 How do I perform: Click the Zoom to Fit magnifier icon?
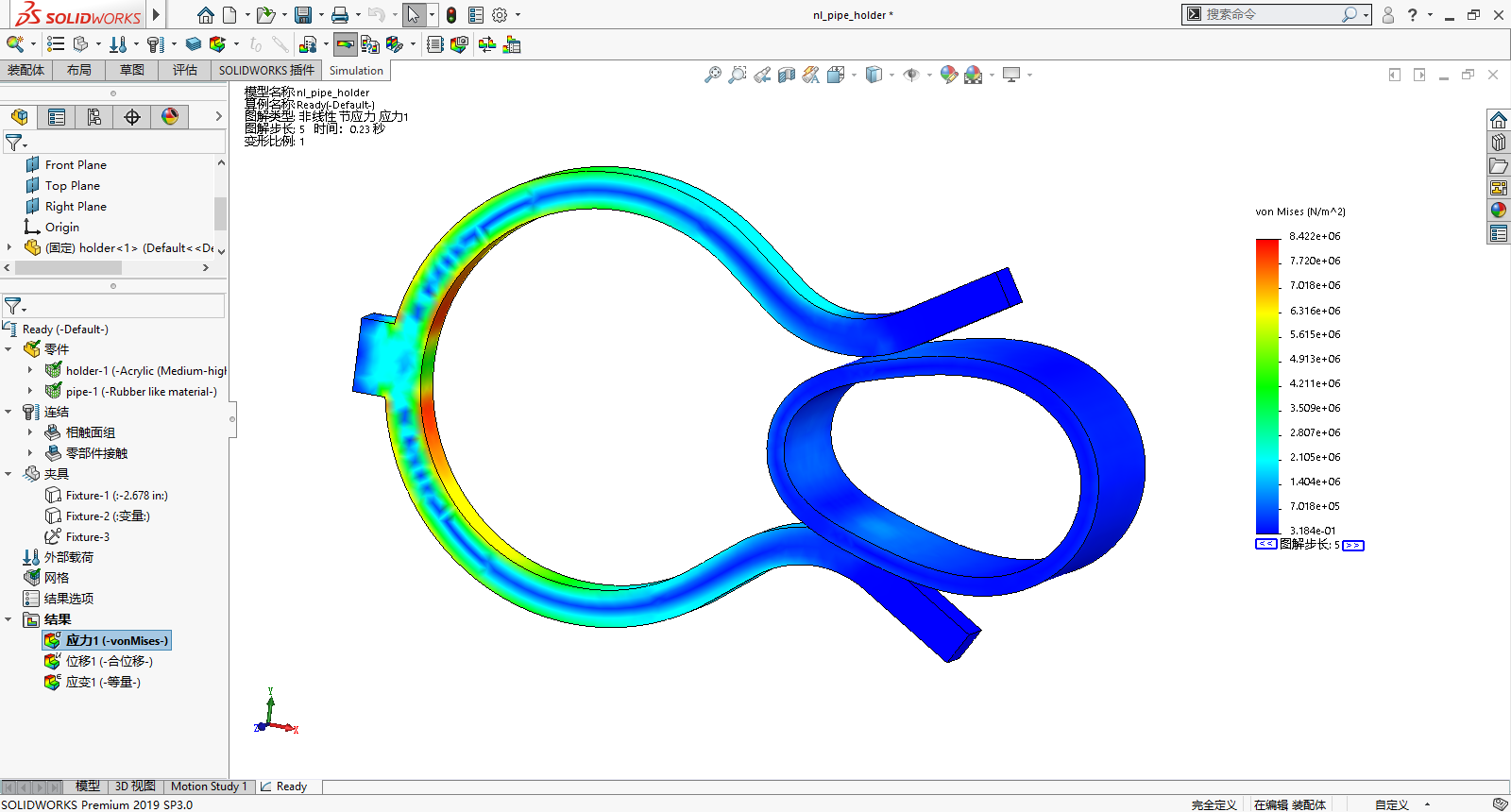(713, 75)
